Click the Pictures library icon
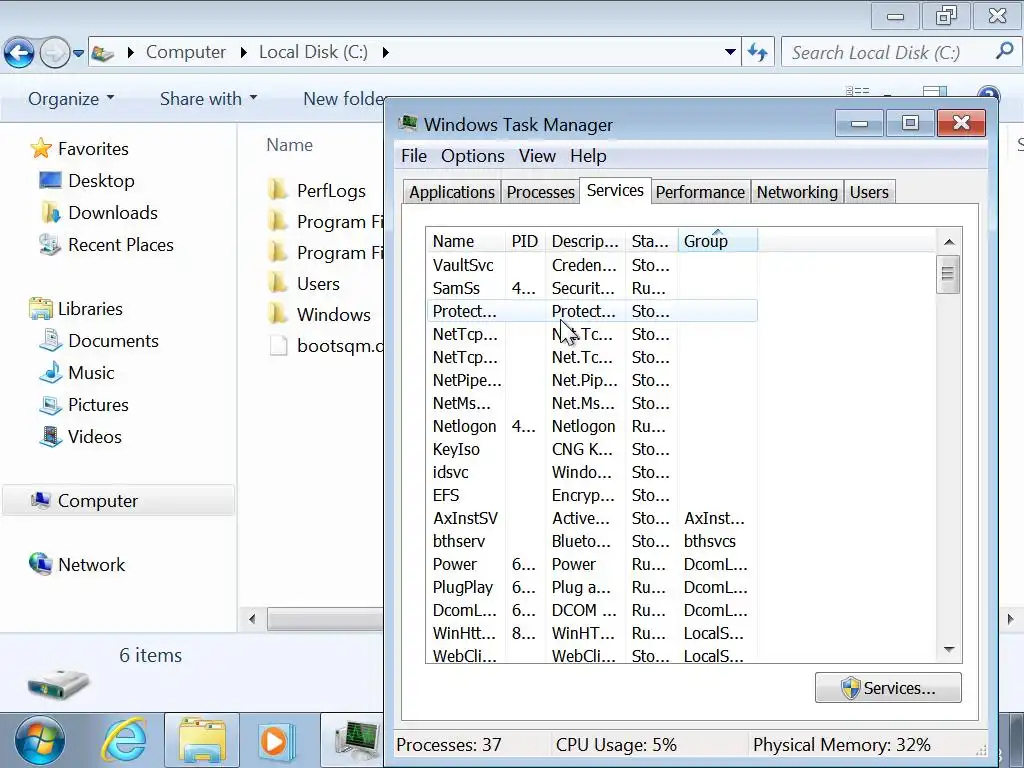The height and width of the screenshot is (768, 1024). coord(50,404)
